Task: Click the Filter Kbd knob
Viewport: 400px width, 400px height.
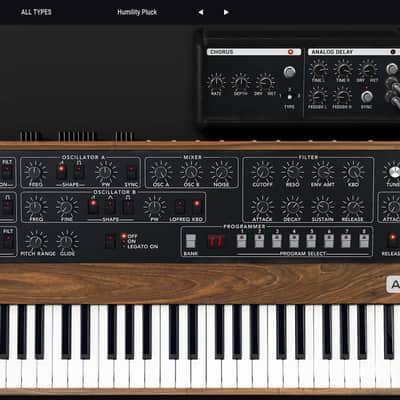Action: tap(353, 172)
